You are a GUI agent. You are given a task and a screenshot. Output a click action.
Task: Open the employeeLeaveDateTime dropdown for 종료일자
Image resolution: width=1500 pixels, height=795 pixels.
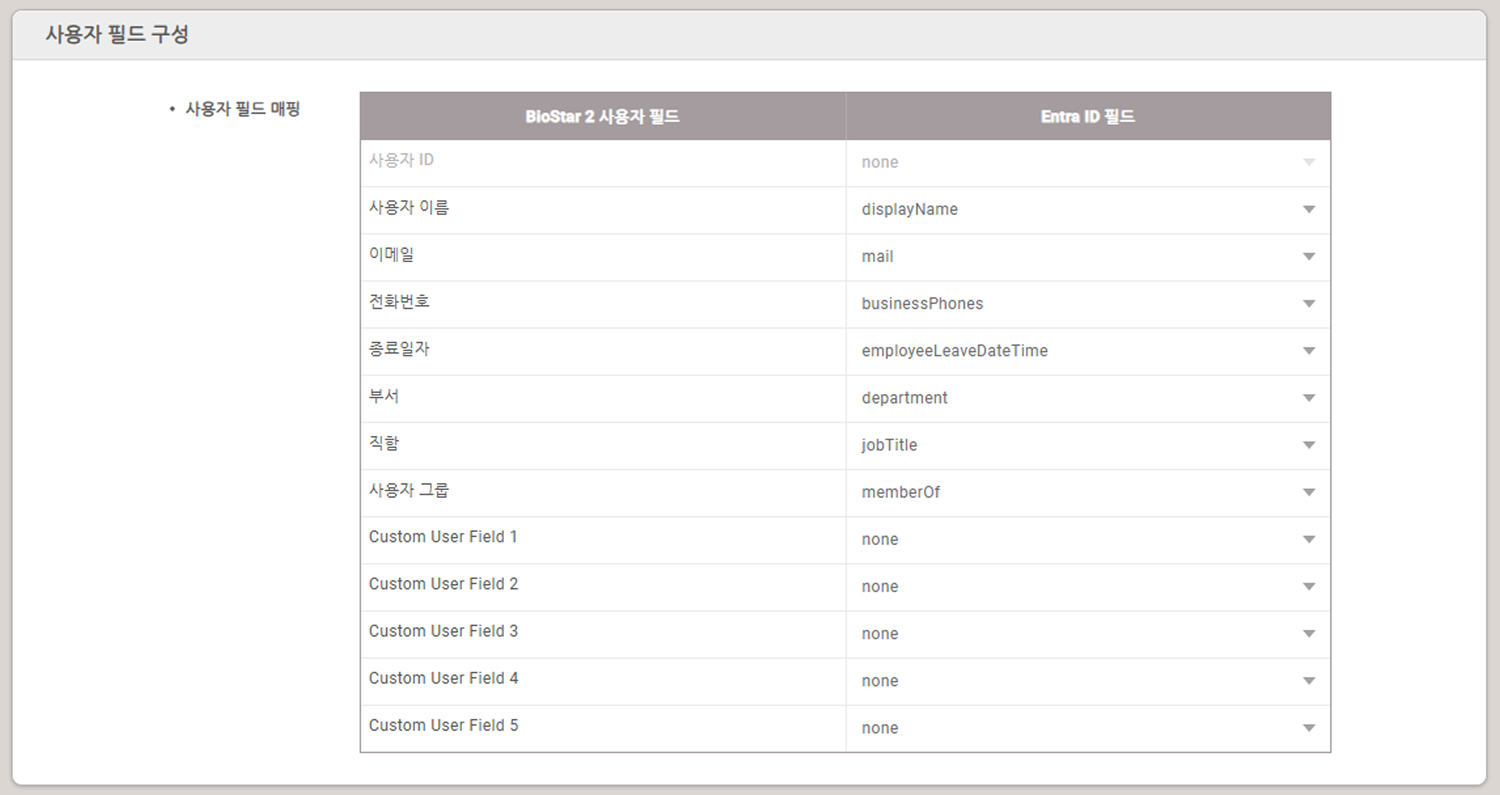pyautogui.click(x=1088, y=351)
